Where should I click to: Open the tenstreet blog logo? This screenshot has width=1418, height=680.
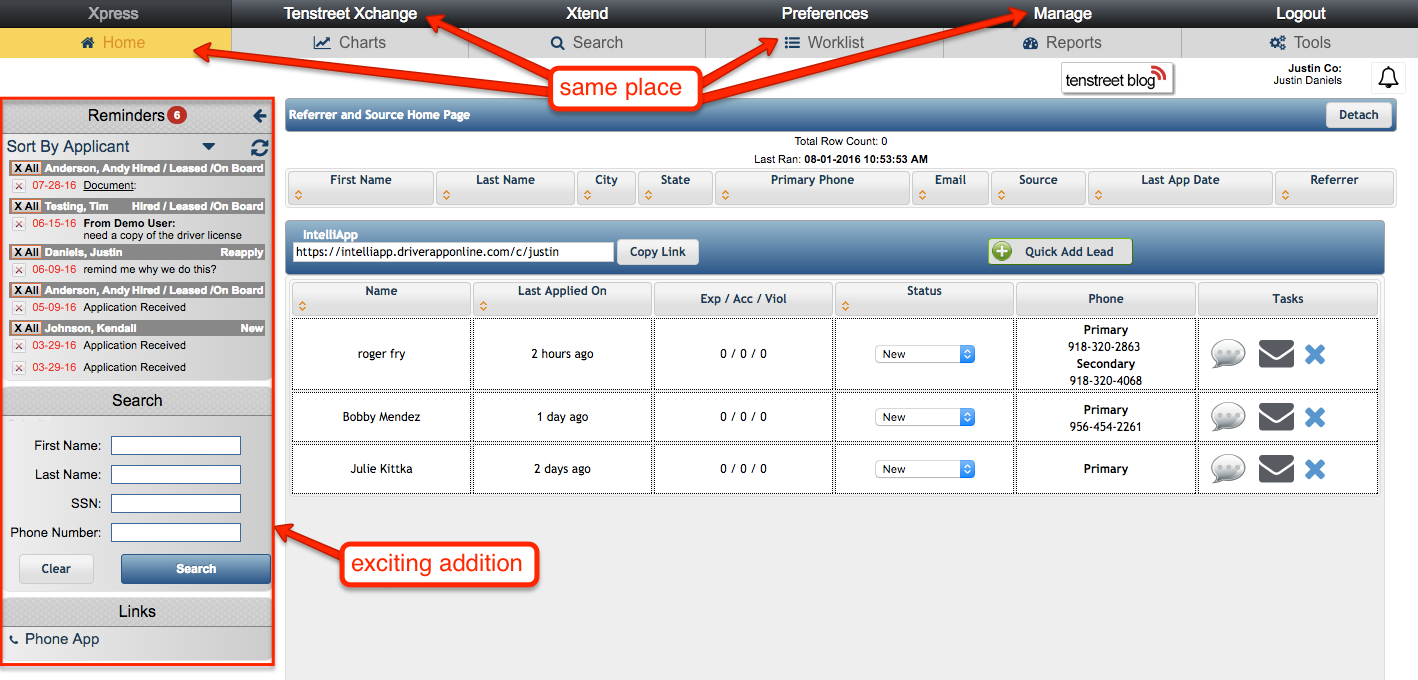1117,78
